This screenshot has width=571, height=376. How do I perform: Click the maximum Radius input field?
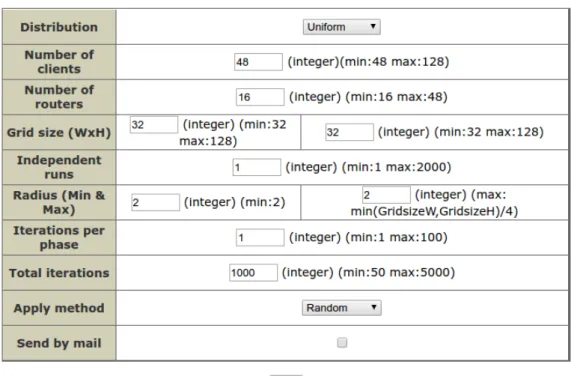(386, 195)
